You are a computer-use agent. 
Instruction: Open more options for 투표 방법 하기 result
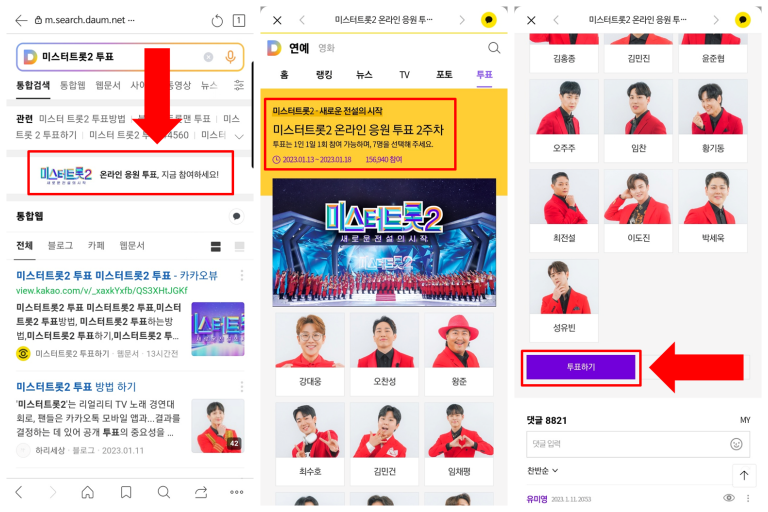241,387
